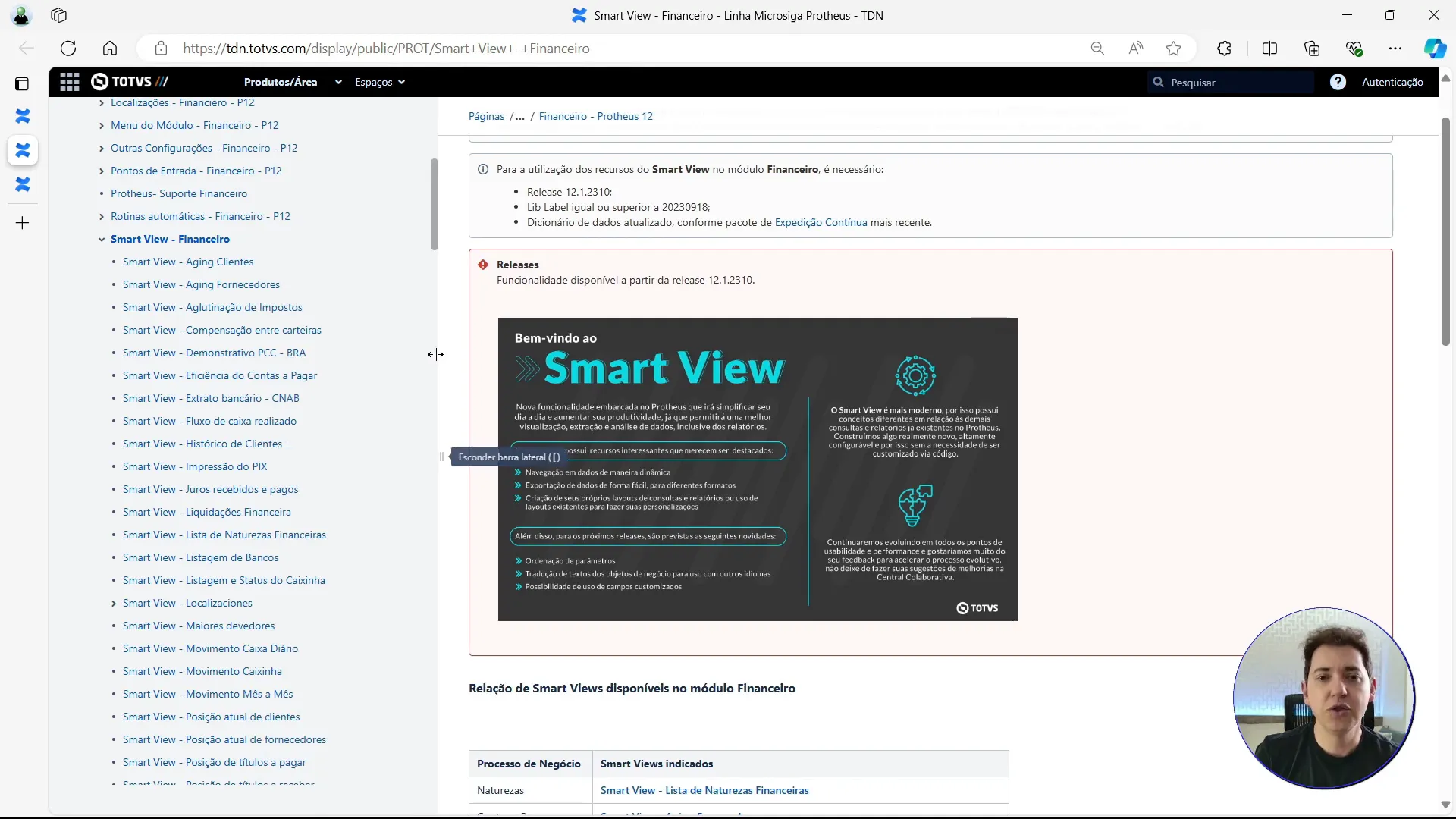Open Financeiro - Protheus 12 breadcrumb

pos(595,116)
